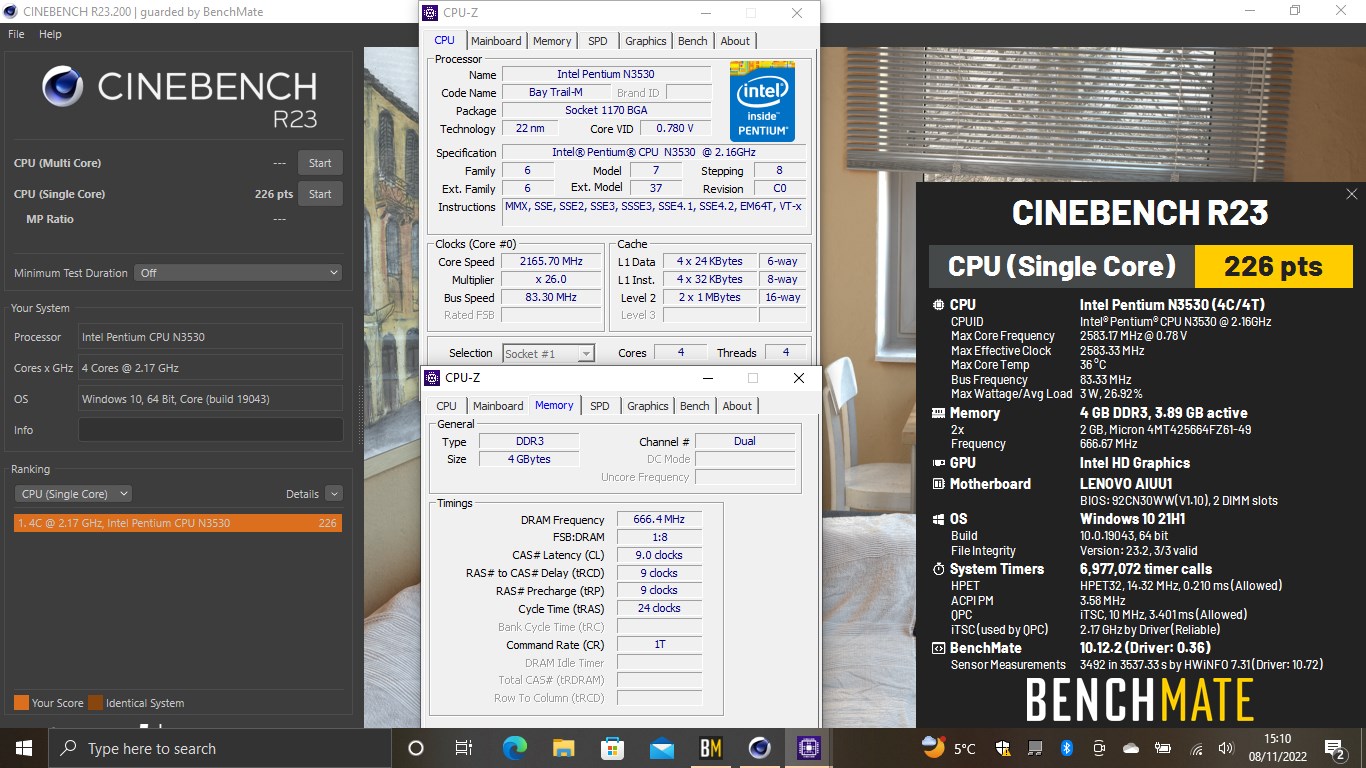Switch to CPU-Z taskbar icon
Image resolution: width=1366 pixels, height=768 pixels.
tap(808, 748)
